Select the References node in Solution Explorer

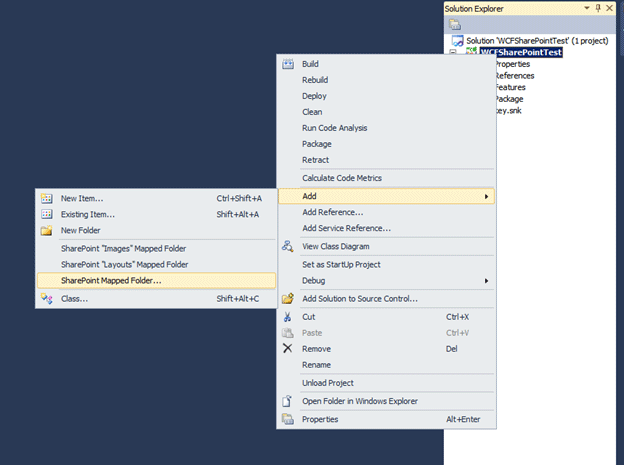point(515,76)
